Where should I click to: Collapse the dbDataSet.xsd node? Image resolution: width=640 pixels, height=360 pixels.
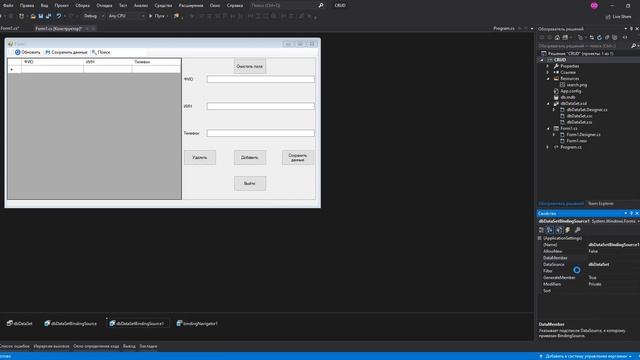point(548,104)
